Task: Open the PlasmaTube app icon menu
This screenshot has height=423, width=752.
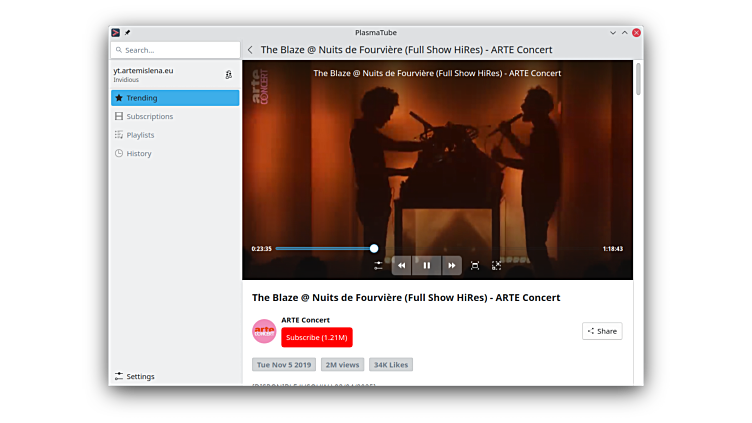Action: pyautogui.click(x=116, y=32)
